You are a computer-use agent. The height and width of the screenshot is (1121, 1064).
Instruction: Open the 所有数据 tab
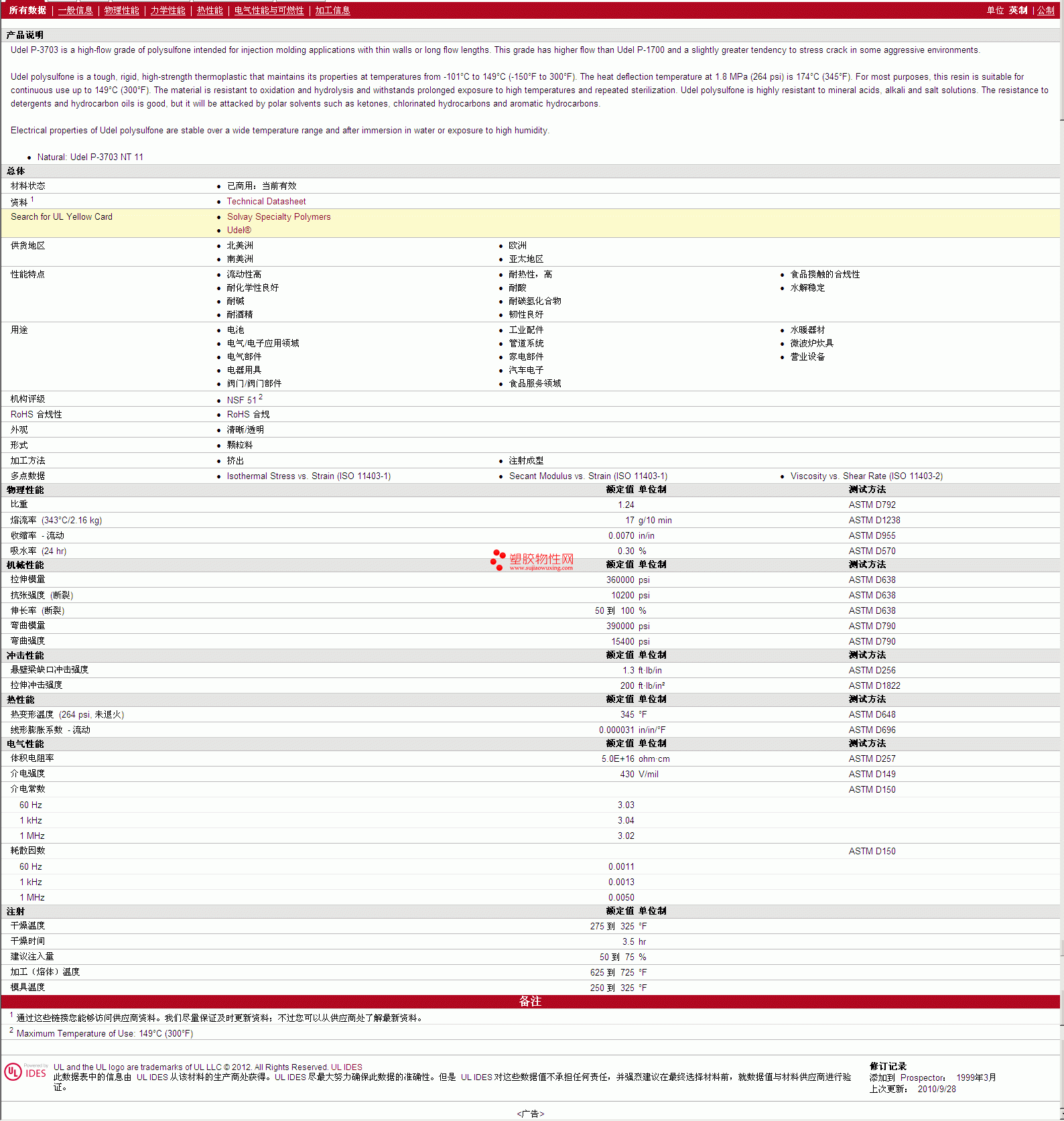[27, 10]
